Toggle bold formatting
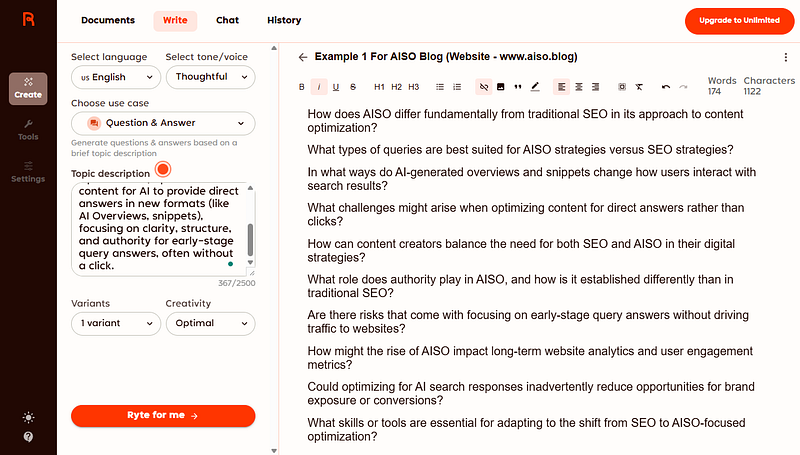 click(302, 87)
